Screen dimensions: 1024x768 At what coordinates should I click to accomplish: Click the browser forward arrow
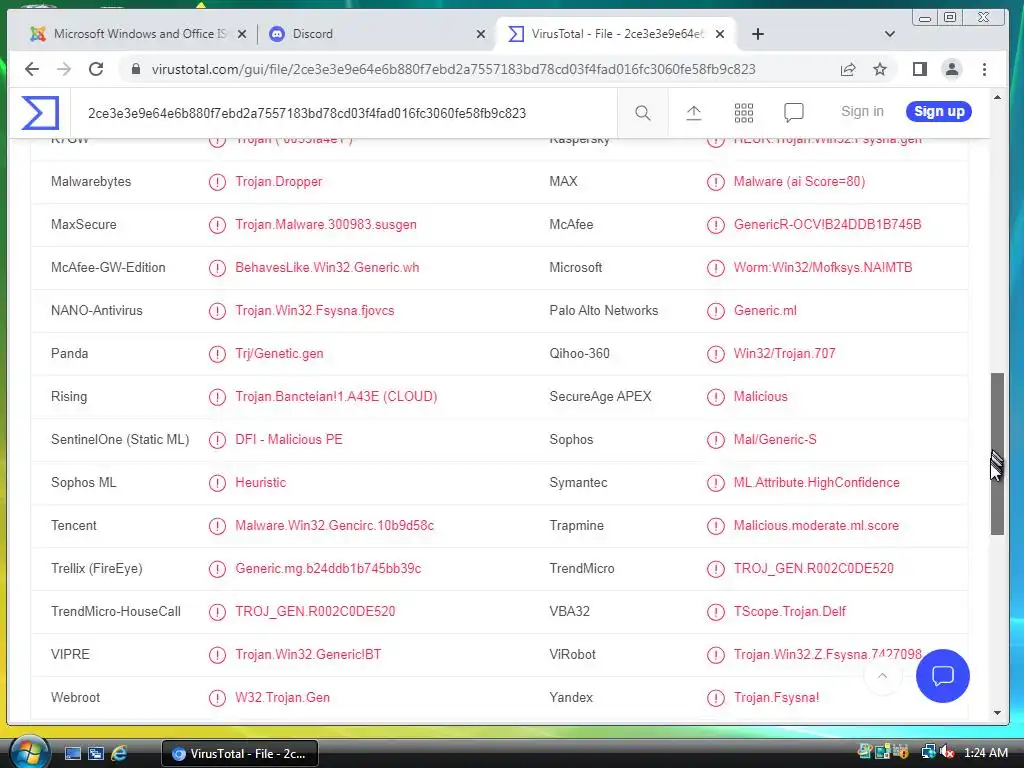(63, 69)
